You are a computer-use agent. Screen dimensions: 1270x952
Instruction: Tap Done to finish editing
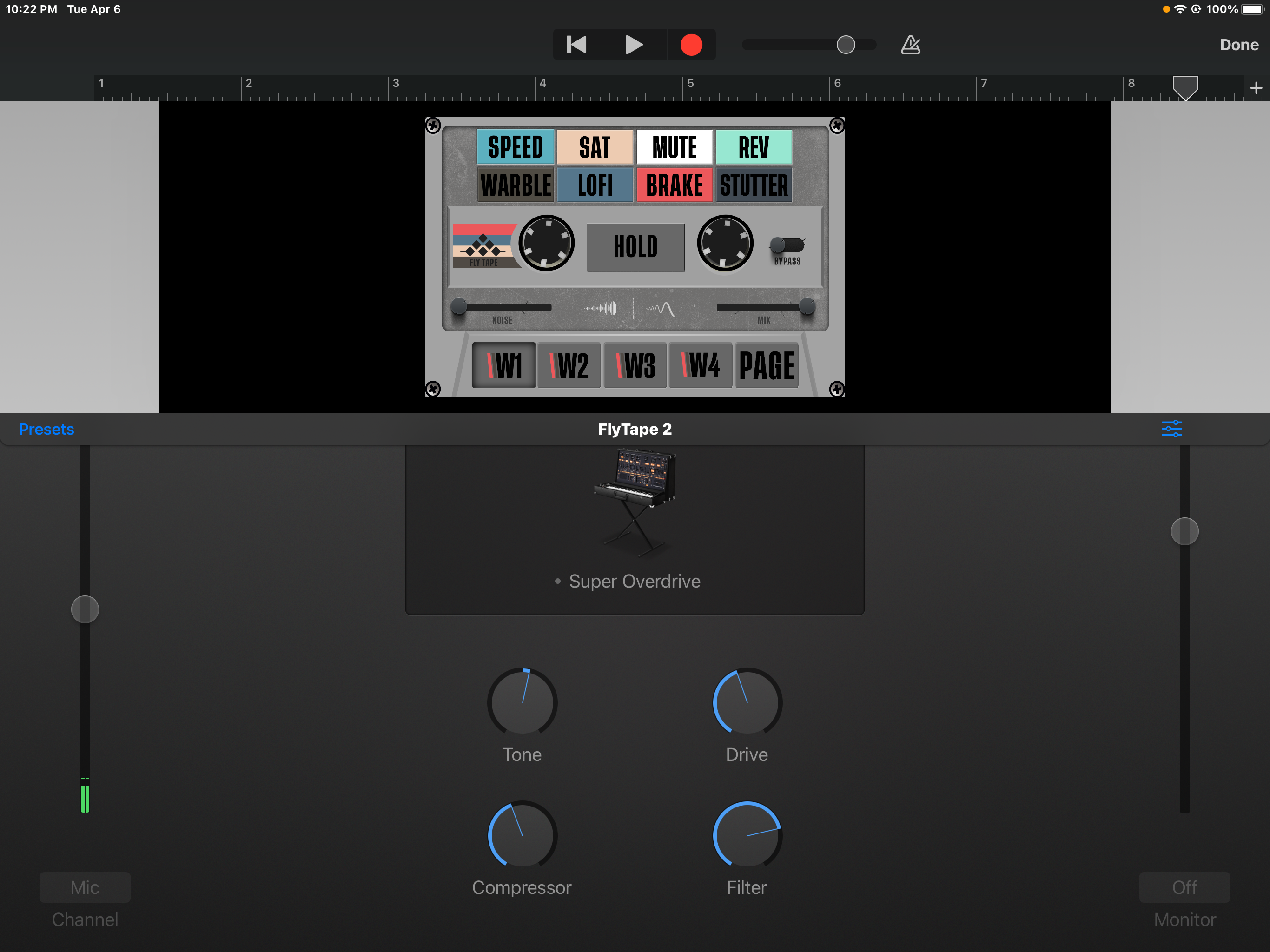(x=1238, y=44)
